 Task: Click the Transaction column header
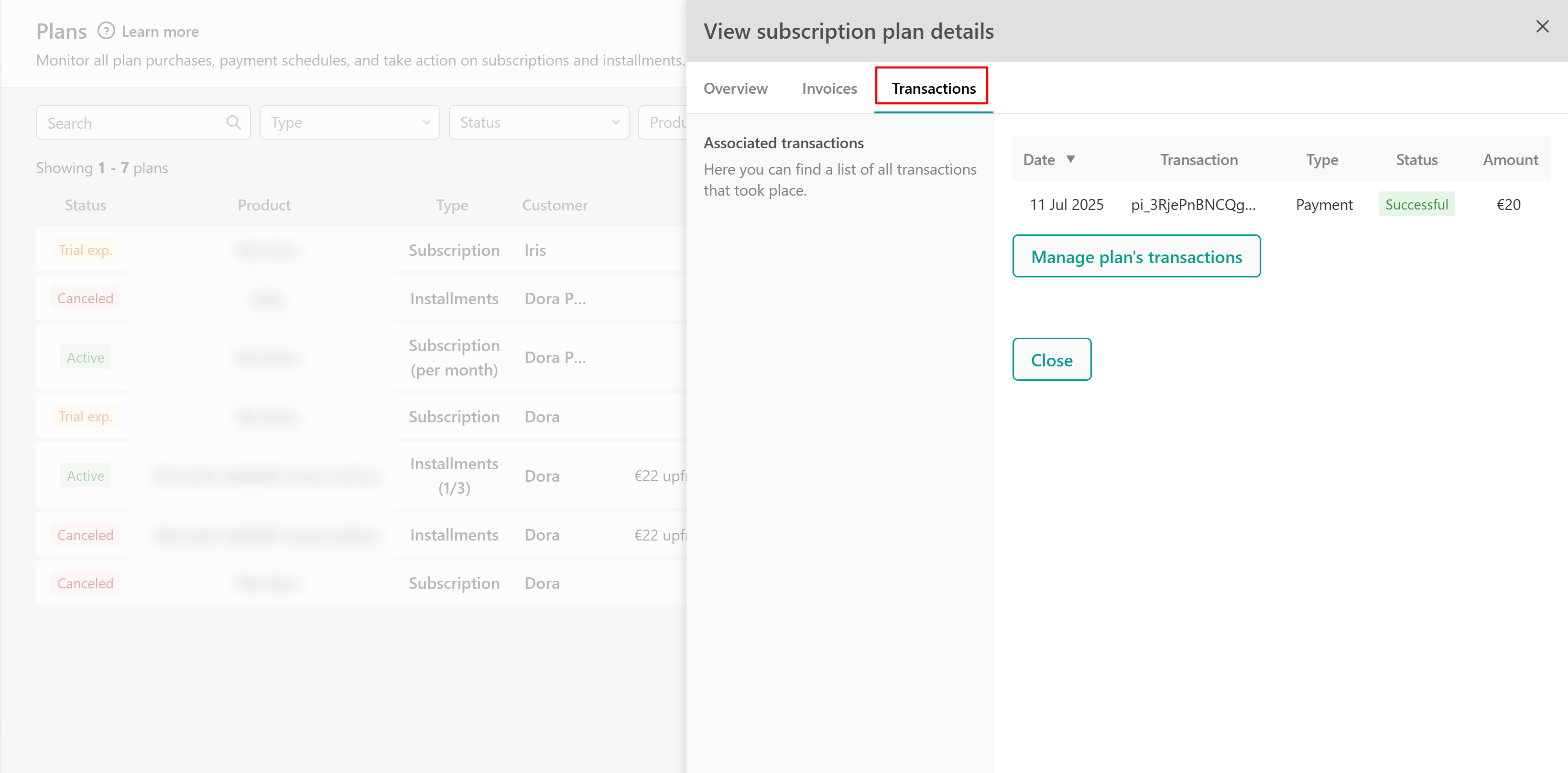pos(1198,160)
